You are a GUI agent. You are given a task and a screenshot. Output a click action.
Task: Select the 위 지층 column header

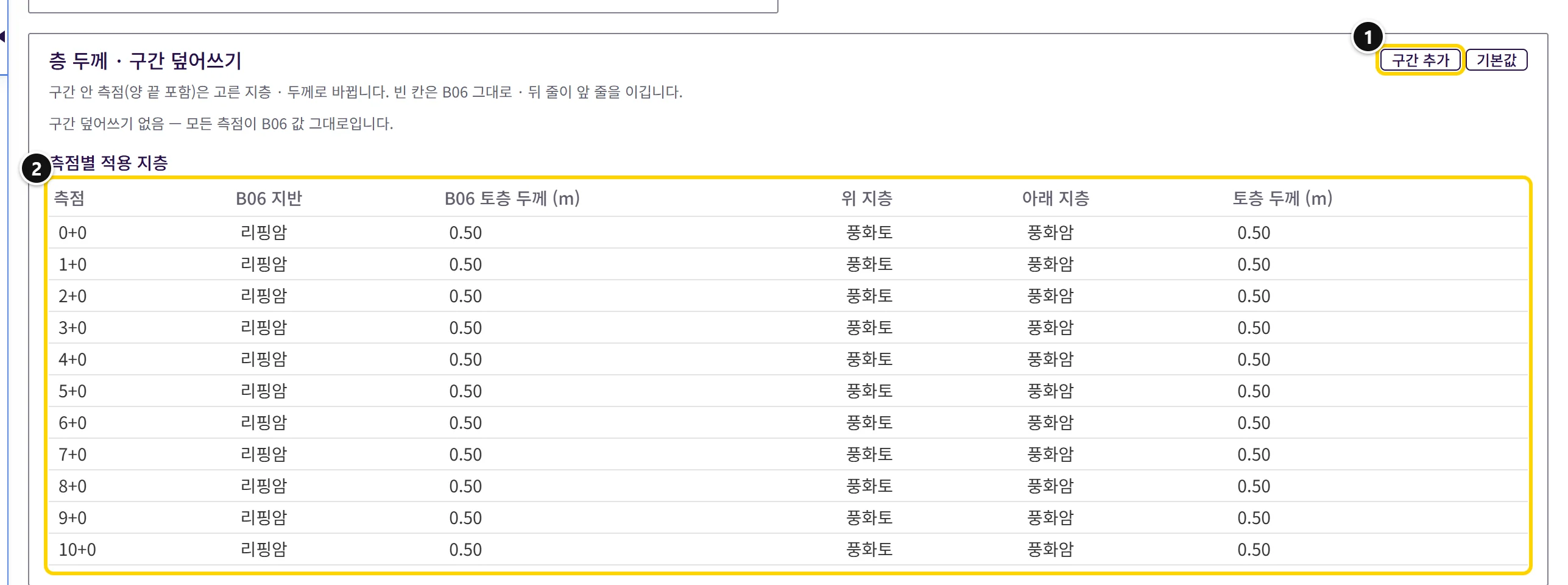point(867,198)
